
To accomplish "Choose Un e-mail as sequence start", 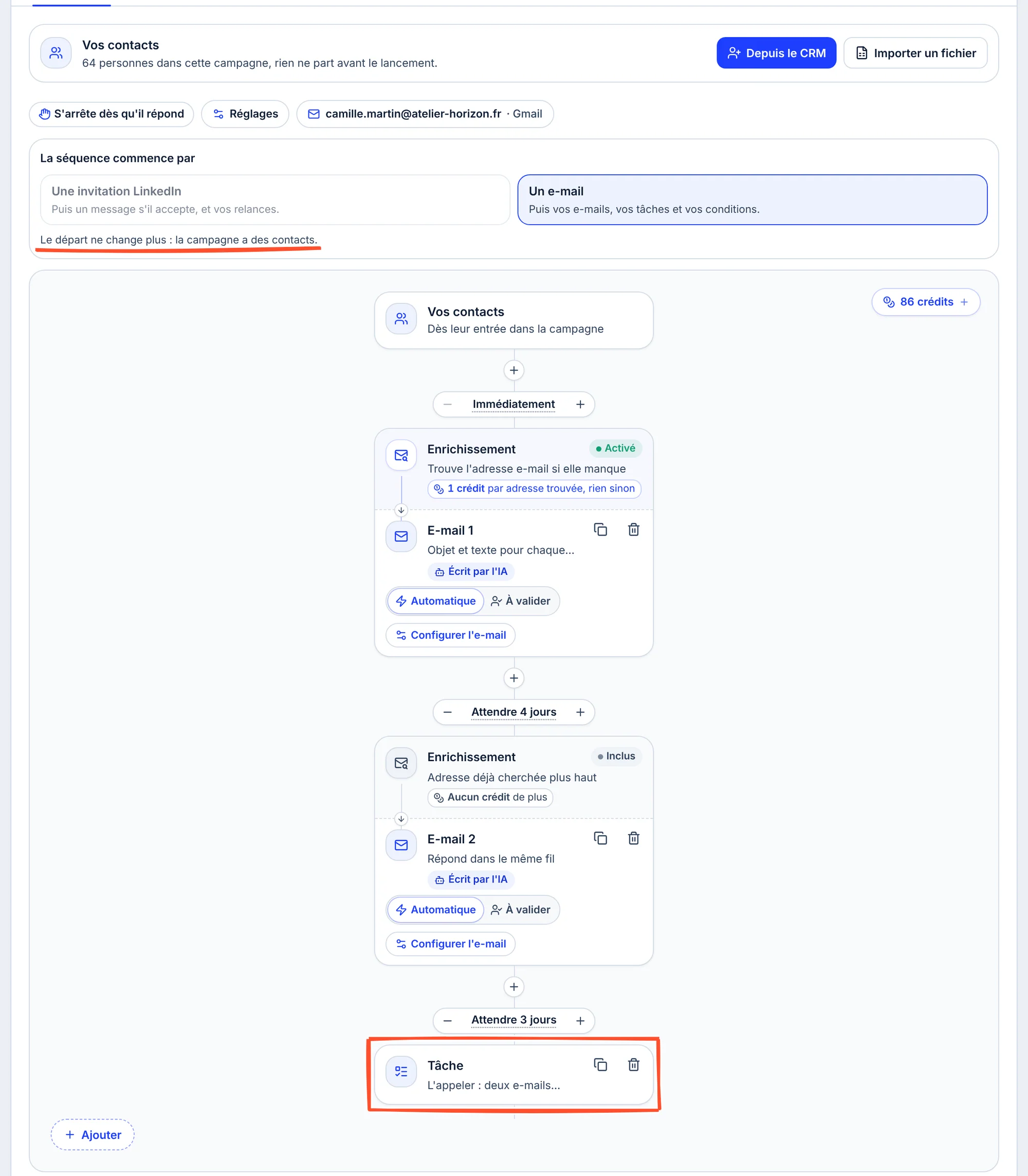I will 752,200.
